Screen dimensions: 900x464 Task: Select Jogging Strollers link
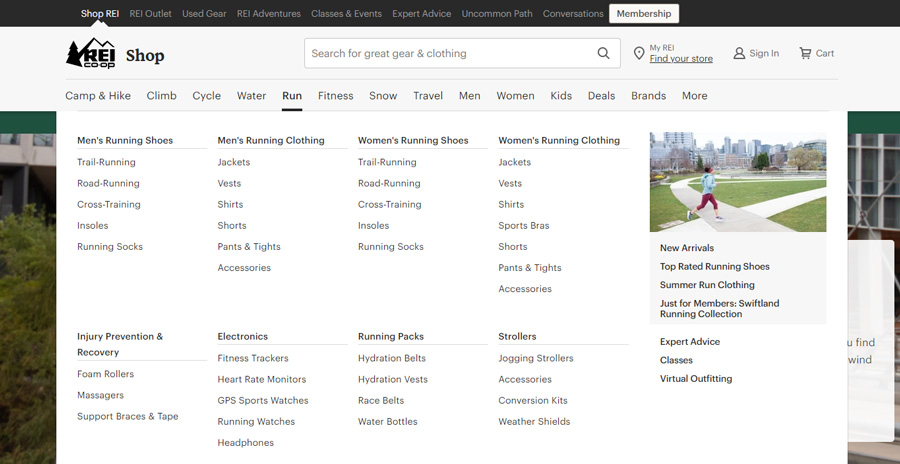pyautogui.click(x=536, y=358)
